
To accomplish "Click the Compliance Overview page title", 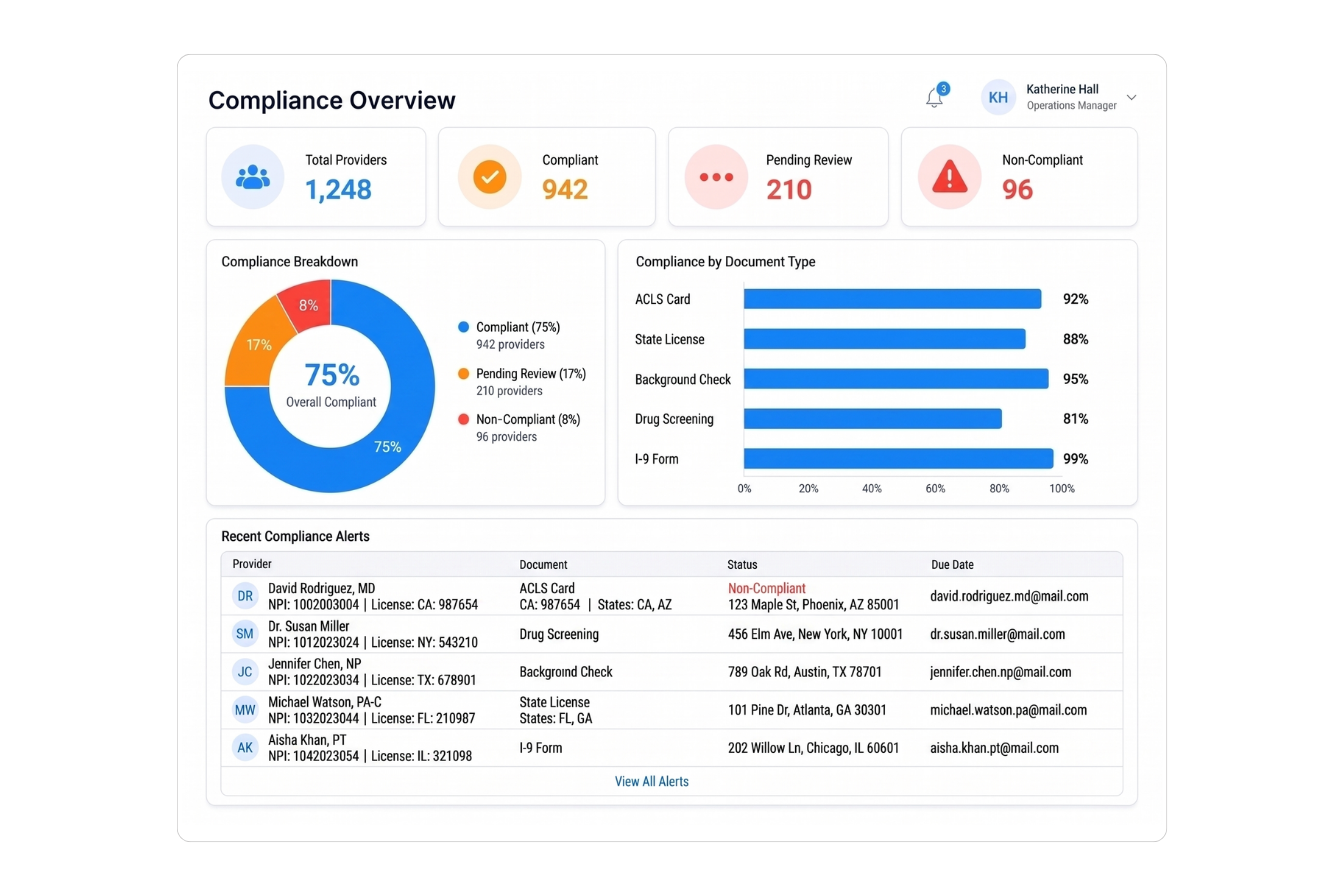I will pos(332,100).
